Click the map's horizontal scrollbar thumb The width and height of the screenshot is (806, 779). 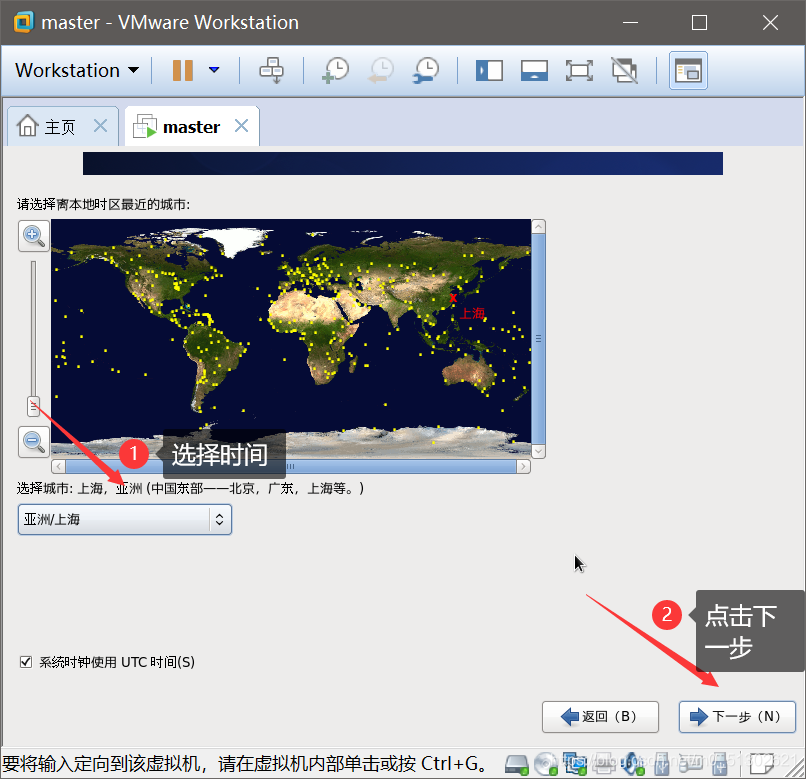click(291, 466)
